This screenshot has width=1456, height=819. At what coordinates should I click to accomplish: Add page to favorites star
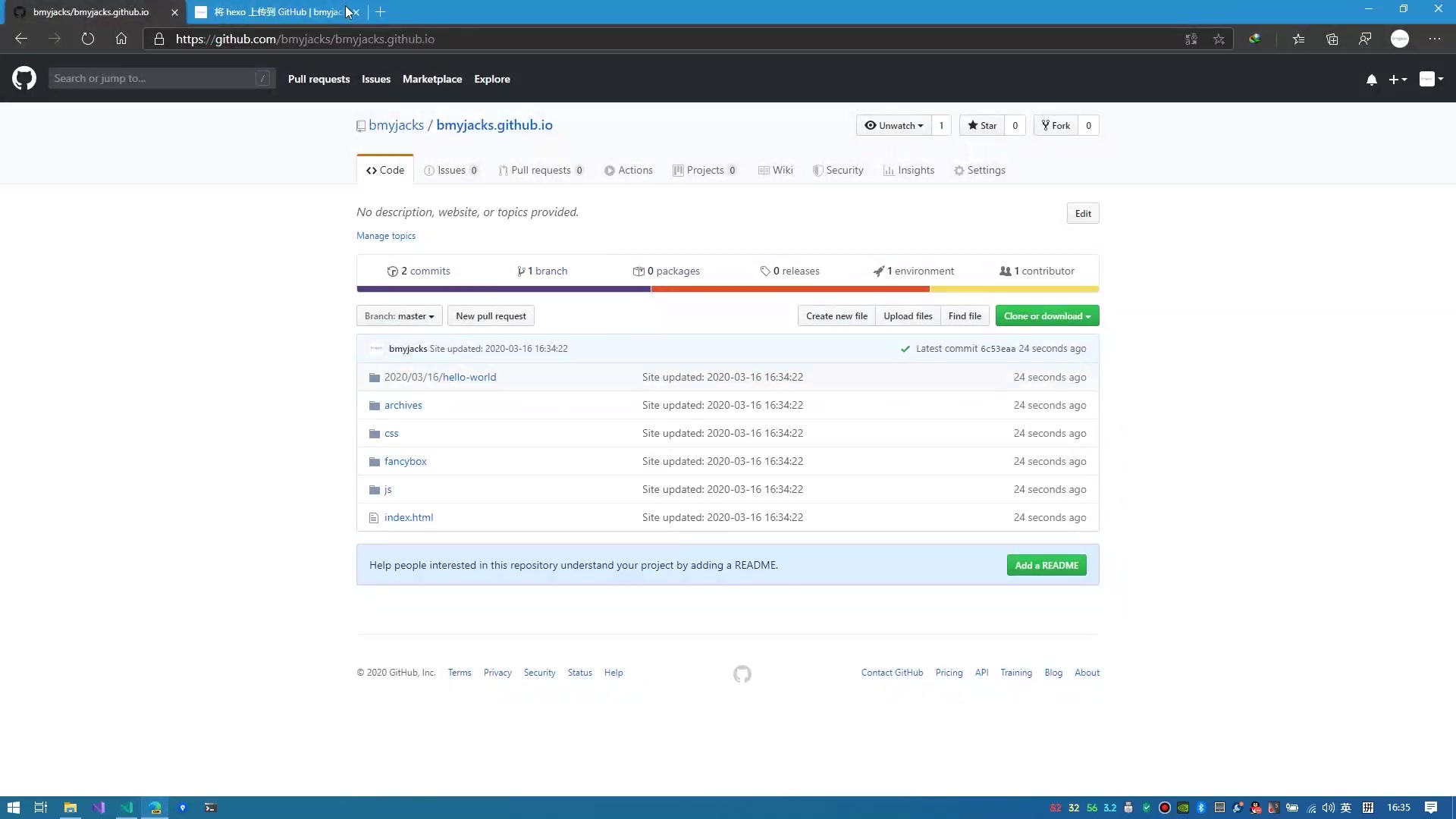[x=1219, y=39]
